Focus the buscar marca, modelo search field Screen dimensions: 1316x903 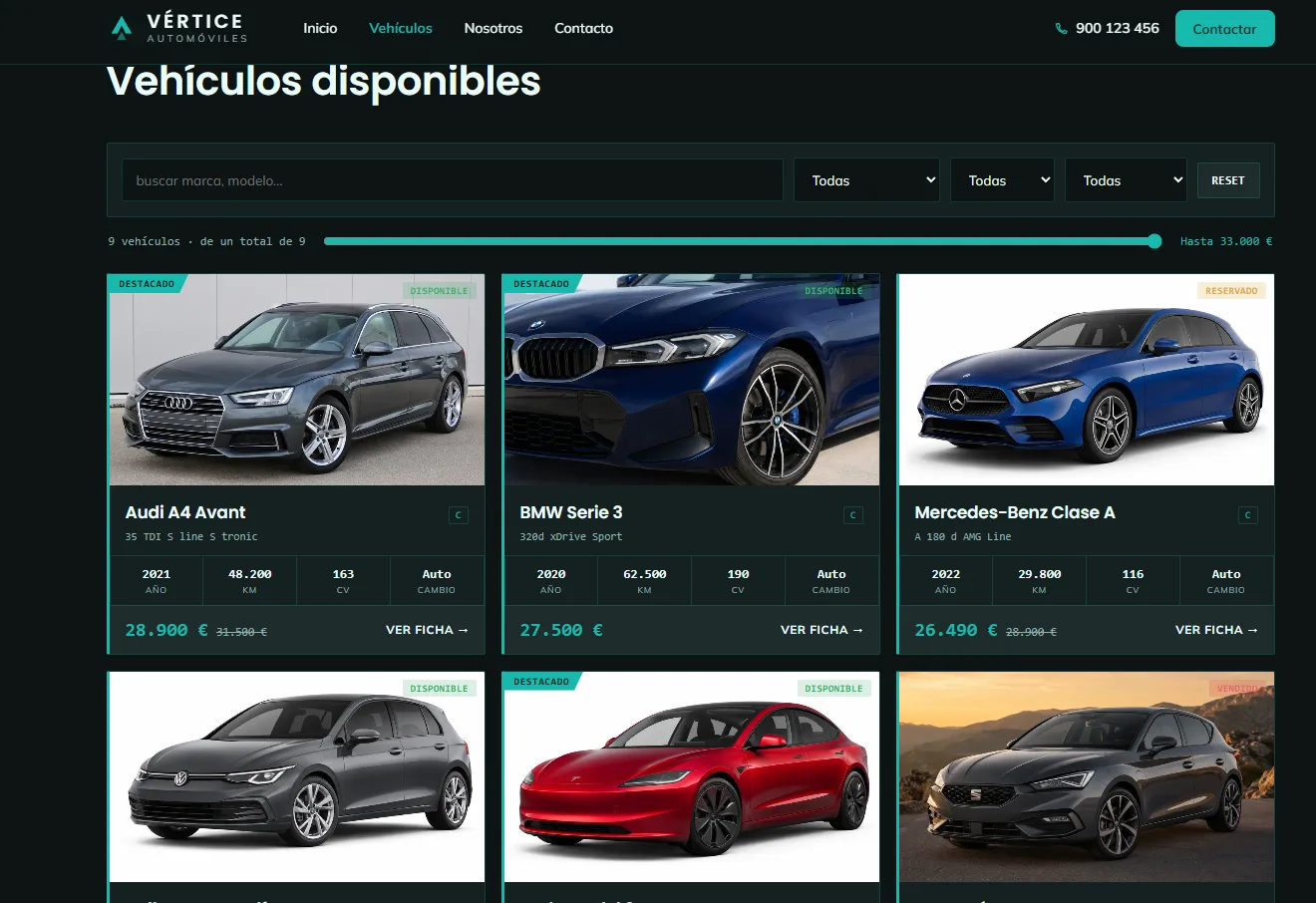tap(453, 180)
